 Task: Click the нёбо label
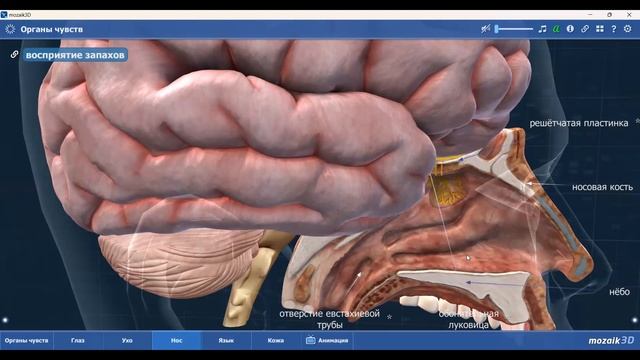click(620, 292)
